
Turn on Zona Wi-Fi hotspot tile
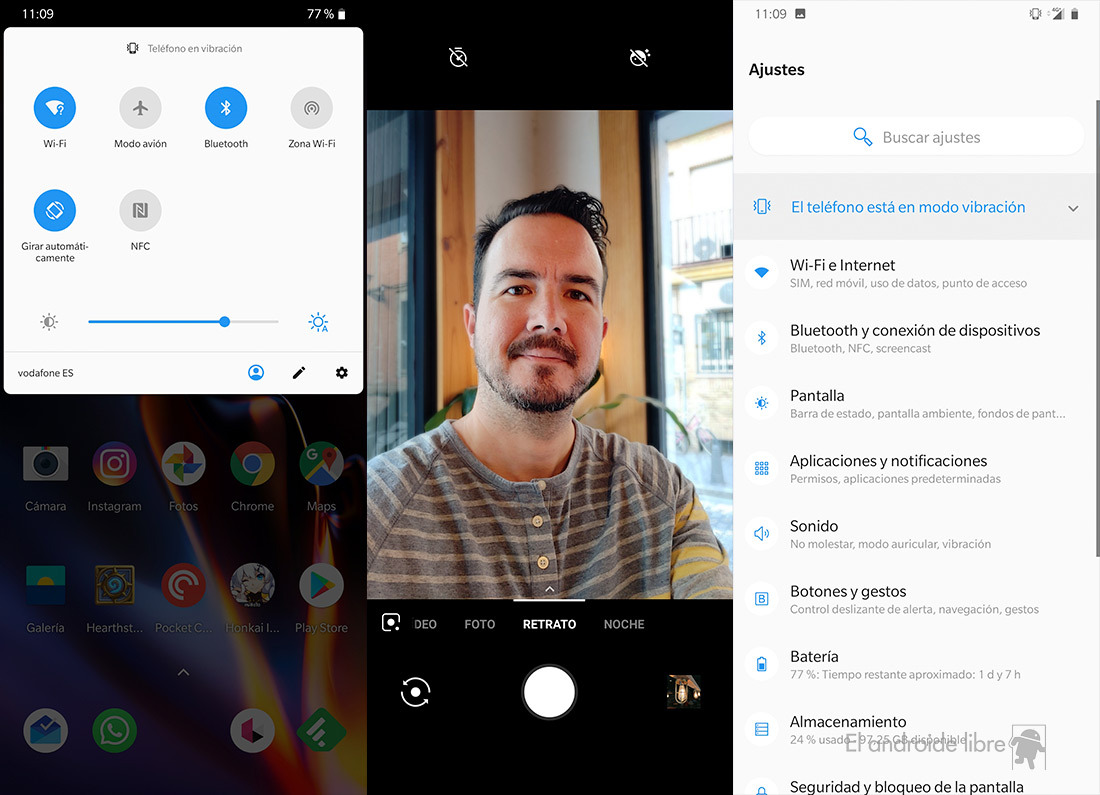click(311, 108)
